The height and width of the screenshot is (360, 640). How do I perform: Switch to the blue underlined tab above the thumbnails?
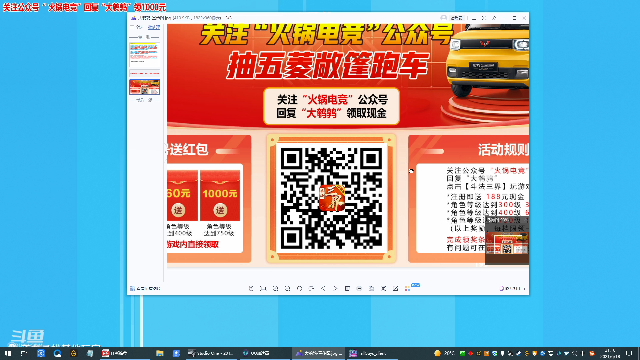154,27
